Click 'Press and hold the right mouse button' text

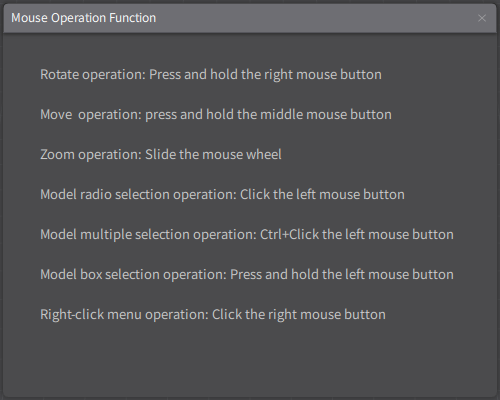(x=265, y=75)
